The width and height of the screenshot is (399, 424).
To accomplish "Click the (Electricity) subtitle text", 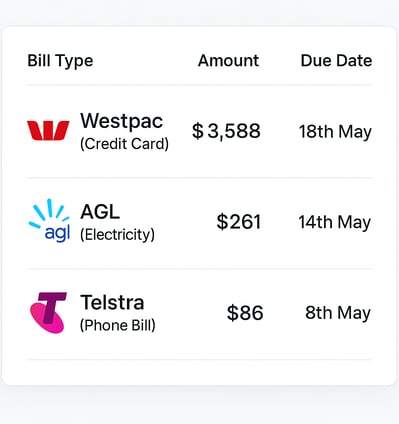I will [x=117, y=235].
